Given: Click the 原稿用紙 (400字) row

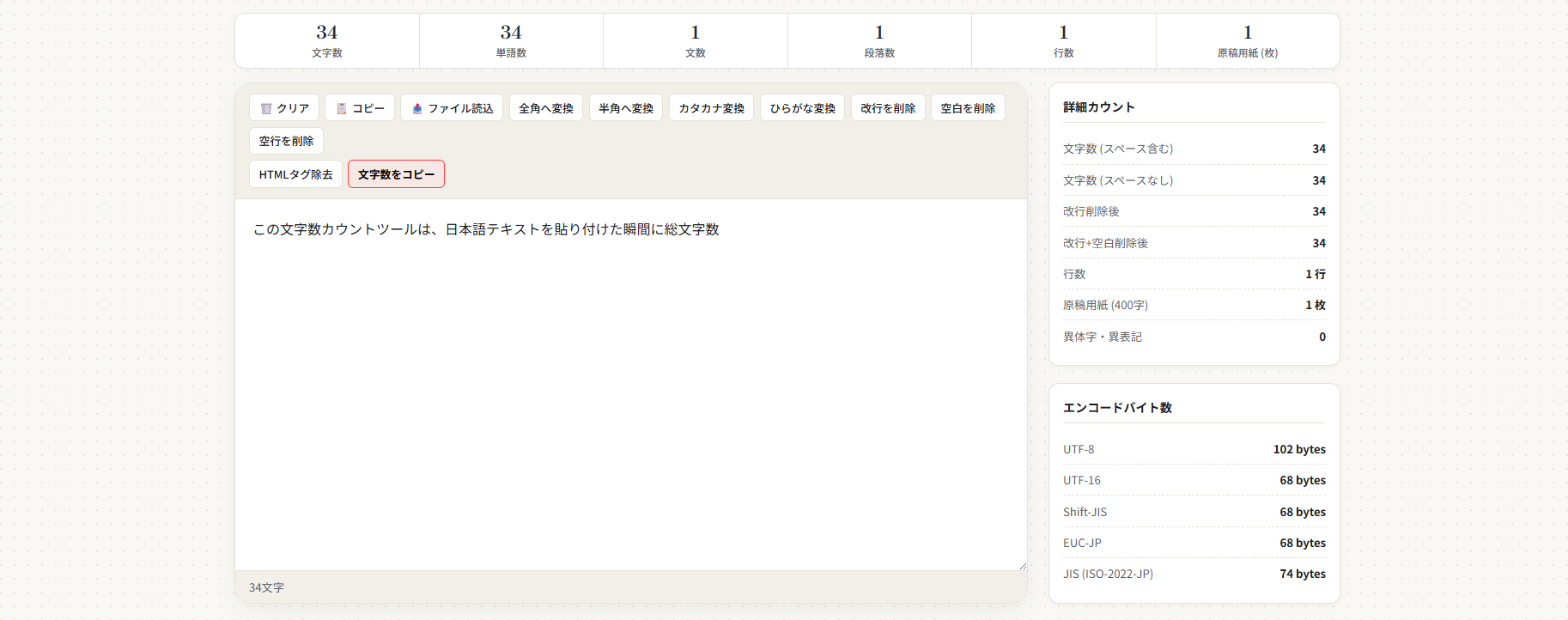Looking at the screenshot, I should (x=1194, y=305).
